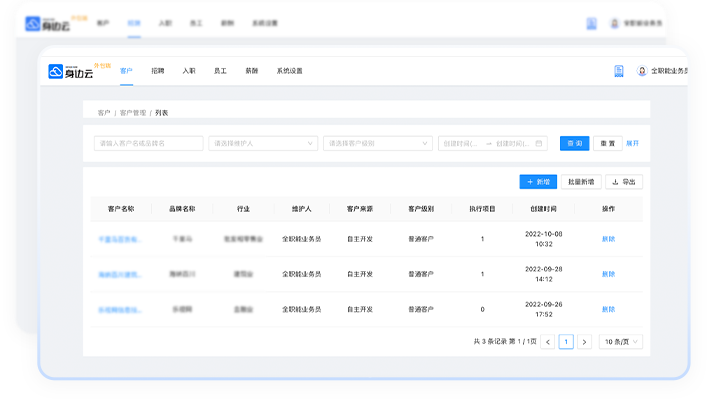Screen dimensions: 707x399
Task: Open the 10 条/页 page size dropdown
Action: pyautogui.click(x=621, y=342)
